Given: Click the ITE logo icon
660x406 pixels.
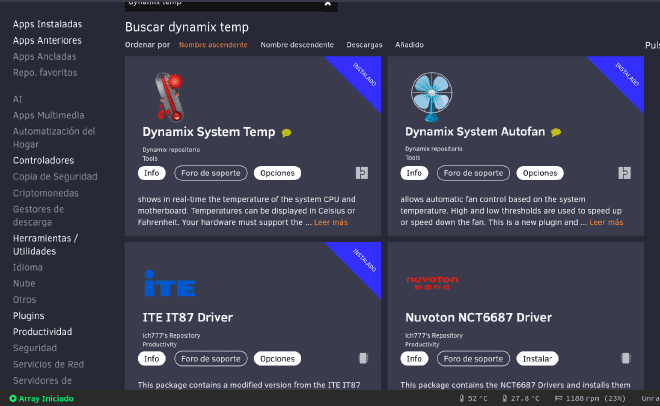Looking at the screenshot, I should tap(170, 284).
